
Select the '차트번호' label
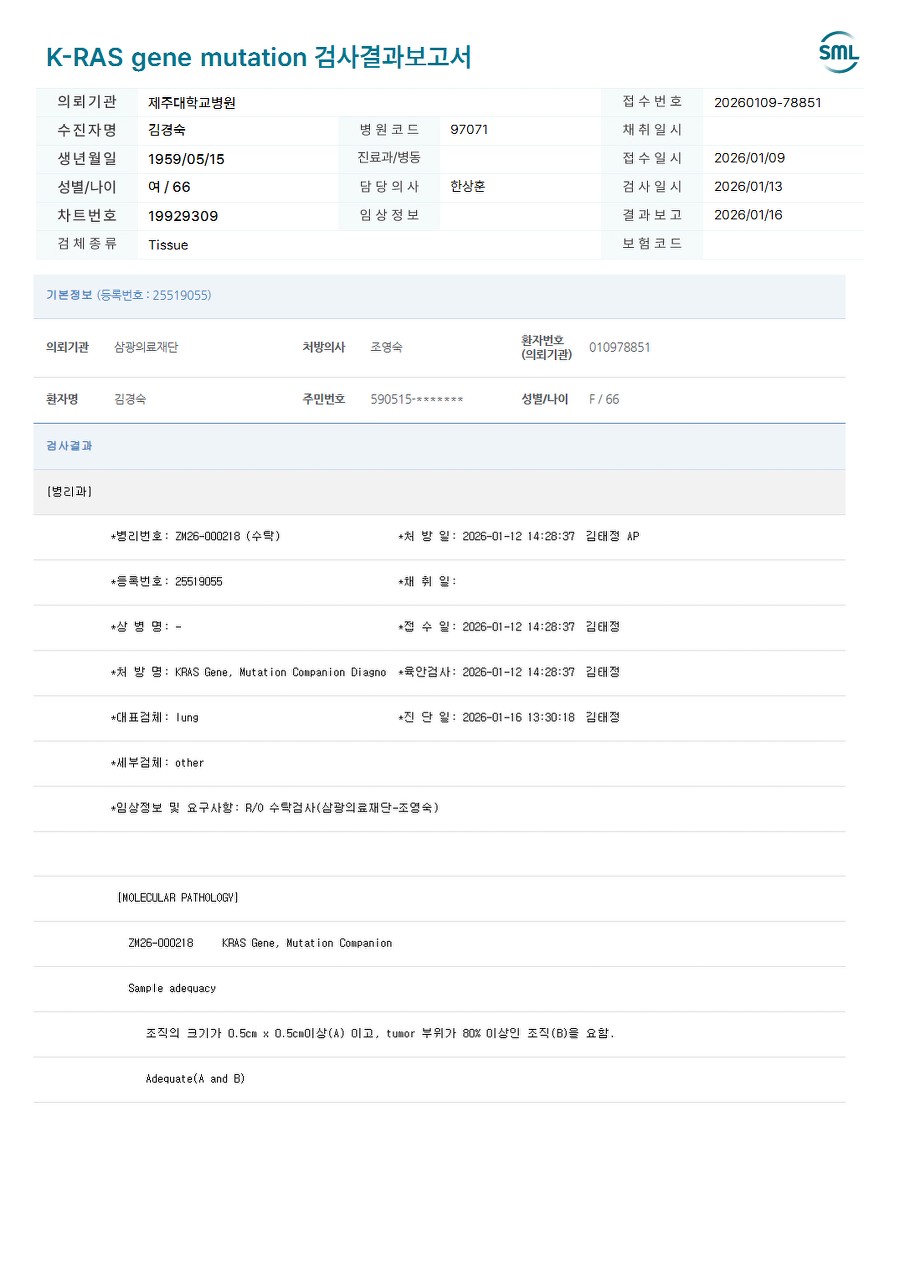coord(87,215)
